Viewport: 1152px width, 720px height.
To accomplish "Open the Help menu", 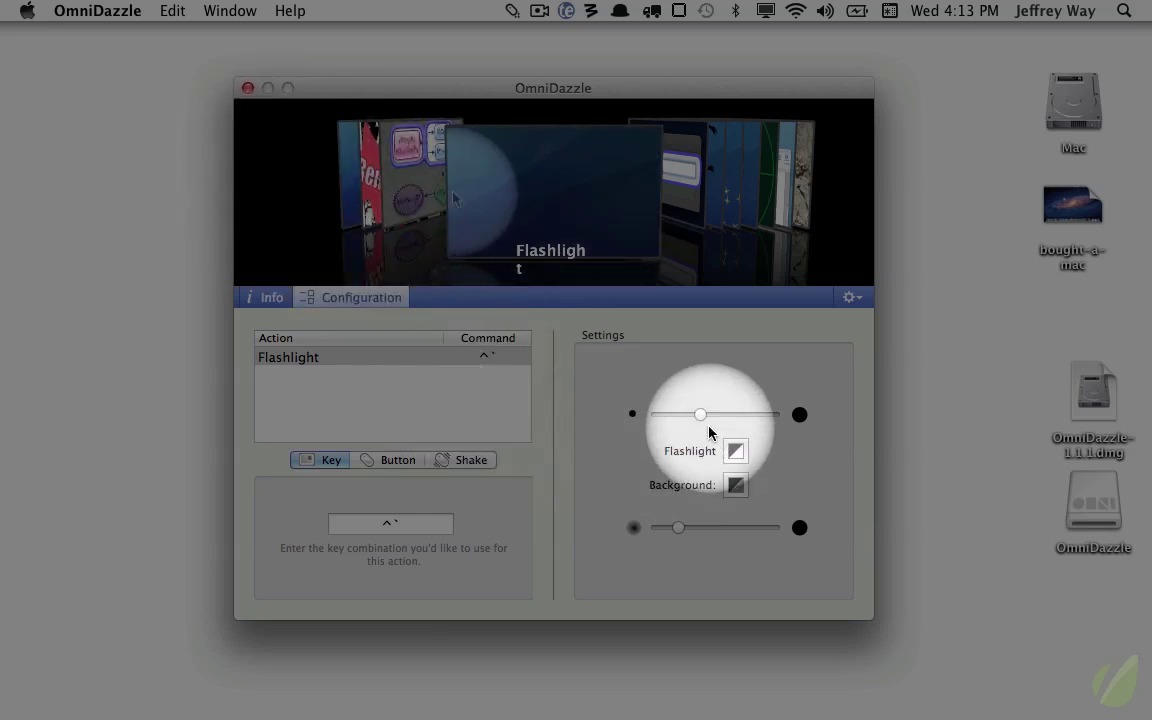I will (290, 11).
